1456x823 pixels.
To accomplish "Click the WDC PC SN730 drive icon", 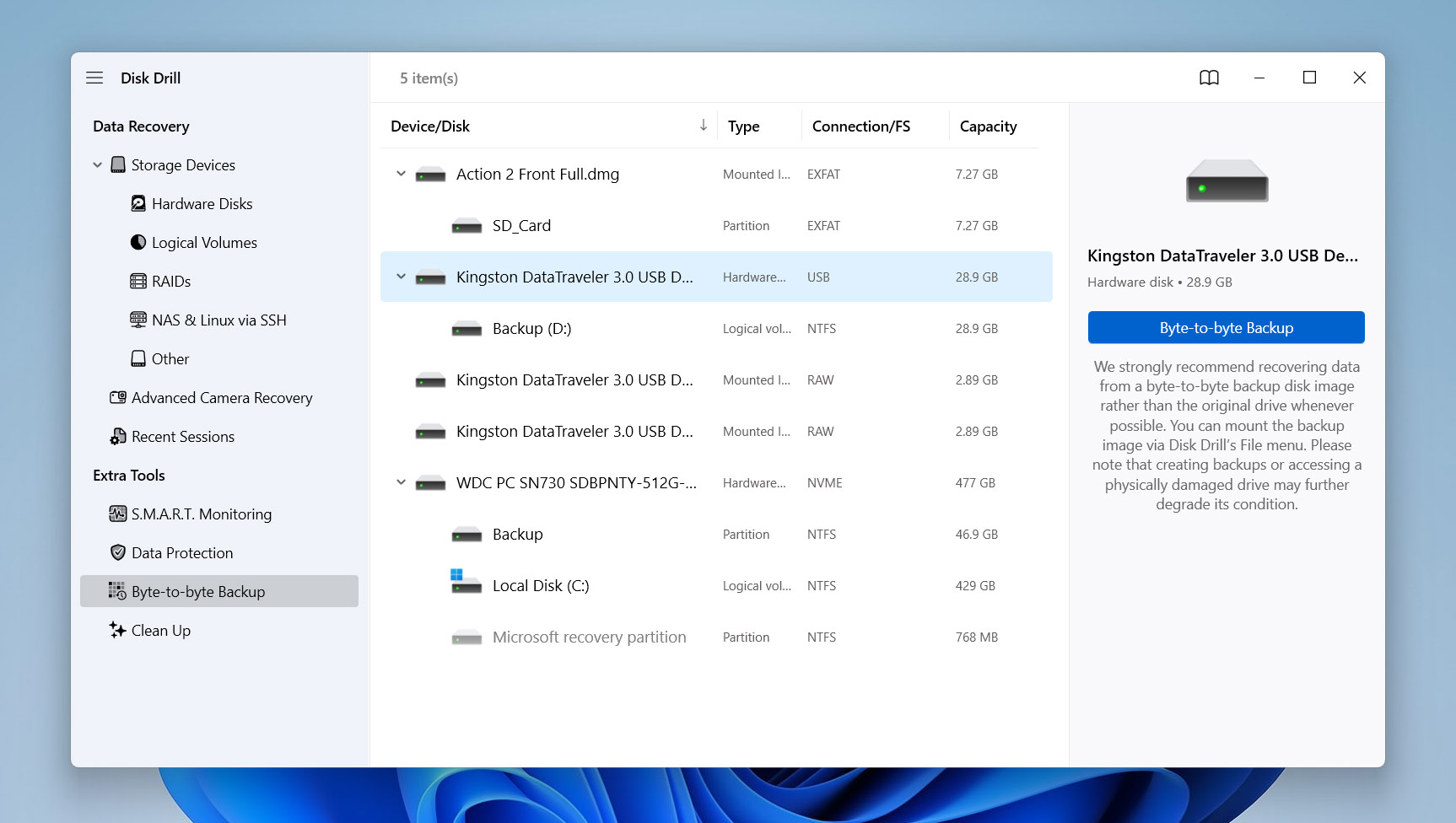I will pyautogui.click(x=430, y=483).
